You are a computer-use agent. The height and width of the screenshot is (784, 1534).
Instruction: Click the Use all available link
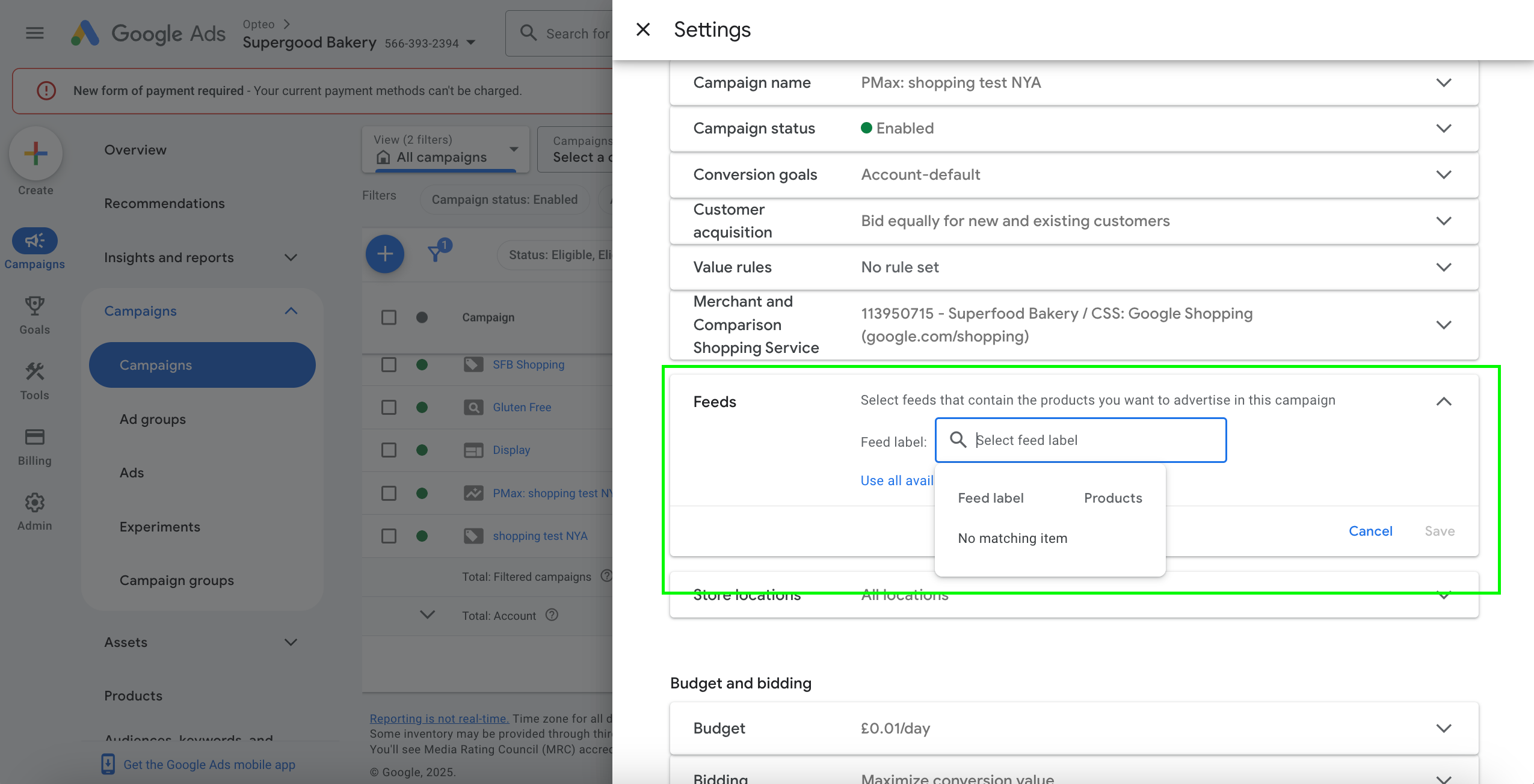(x=896, y=480)
